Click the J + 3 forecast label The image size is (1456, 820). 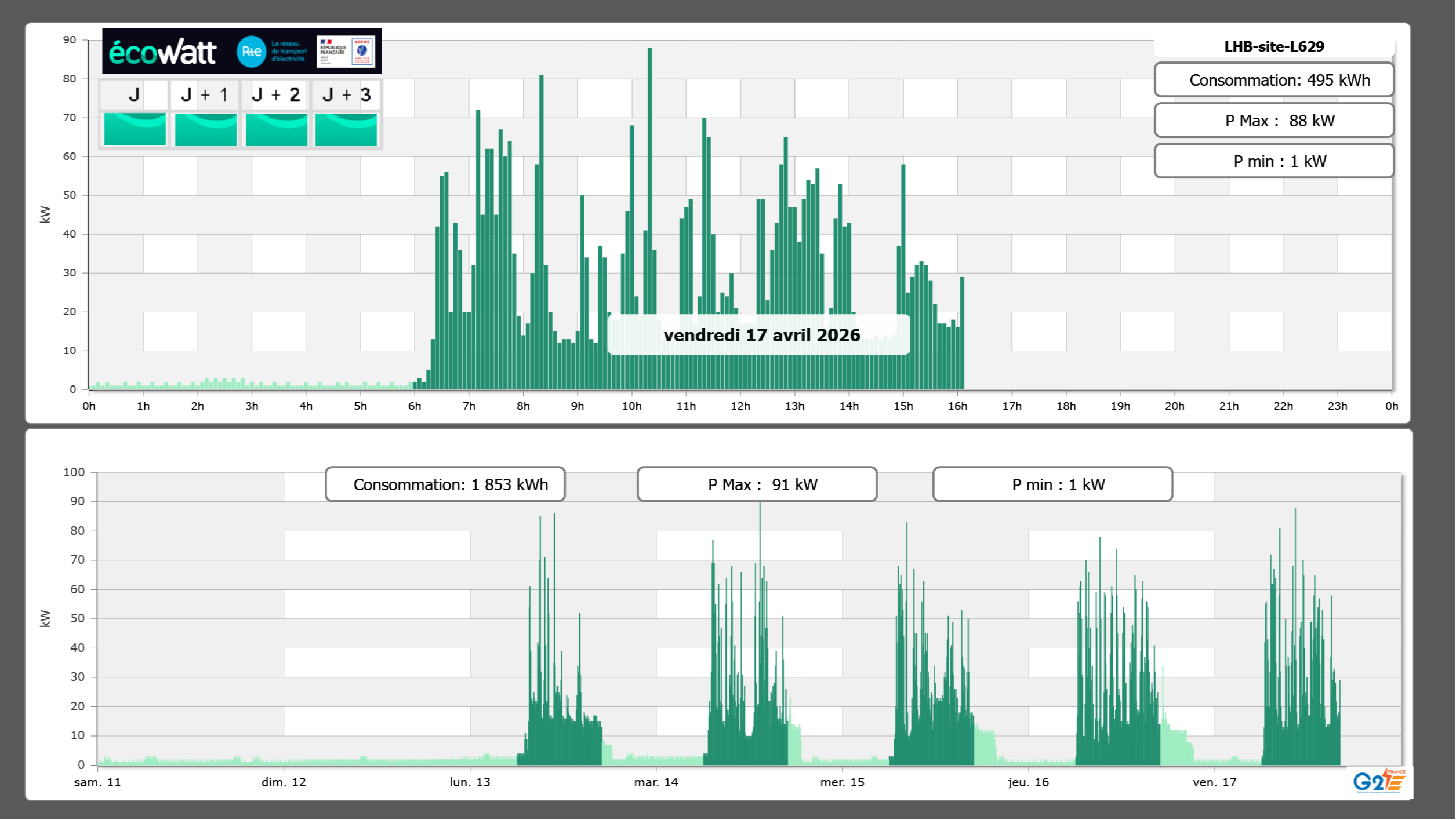pos(346,94)
